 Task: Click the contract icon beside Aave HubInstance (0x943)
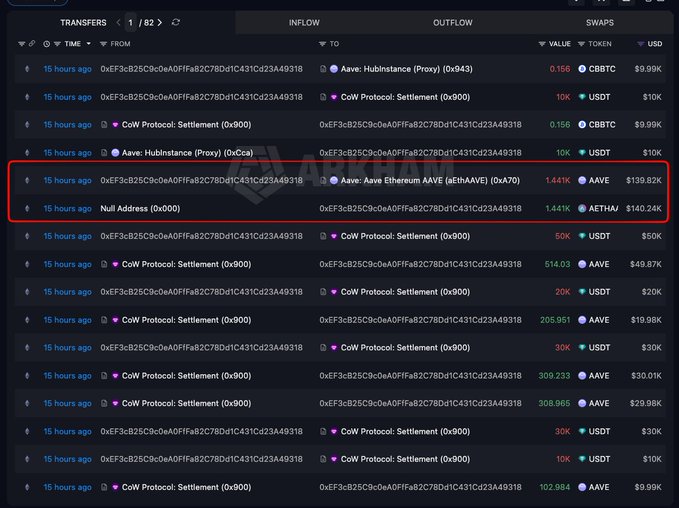pyautogui.click(x=323, y=69)
